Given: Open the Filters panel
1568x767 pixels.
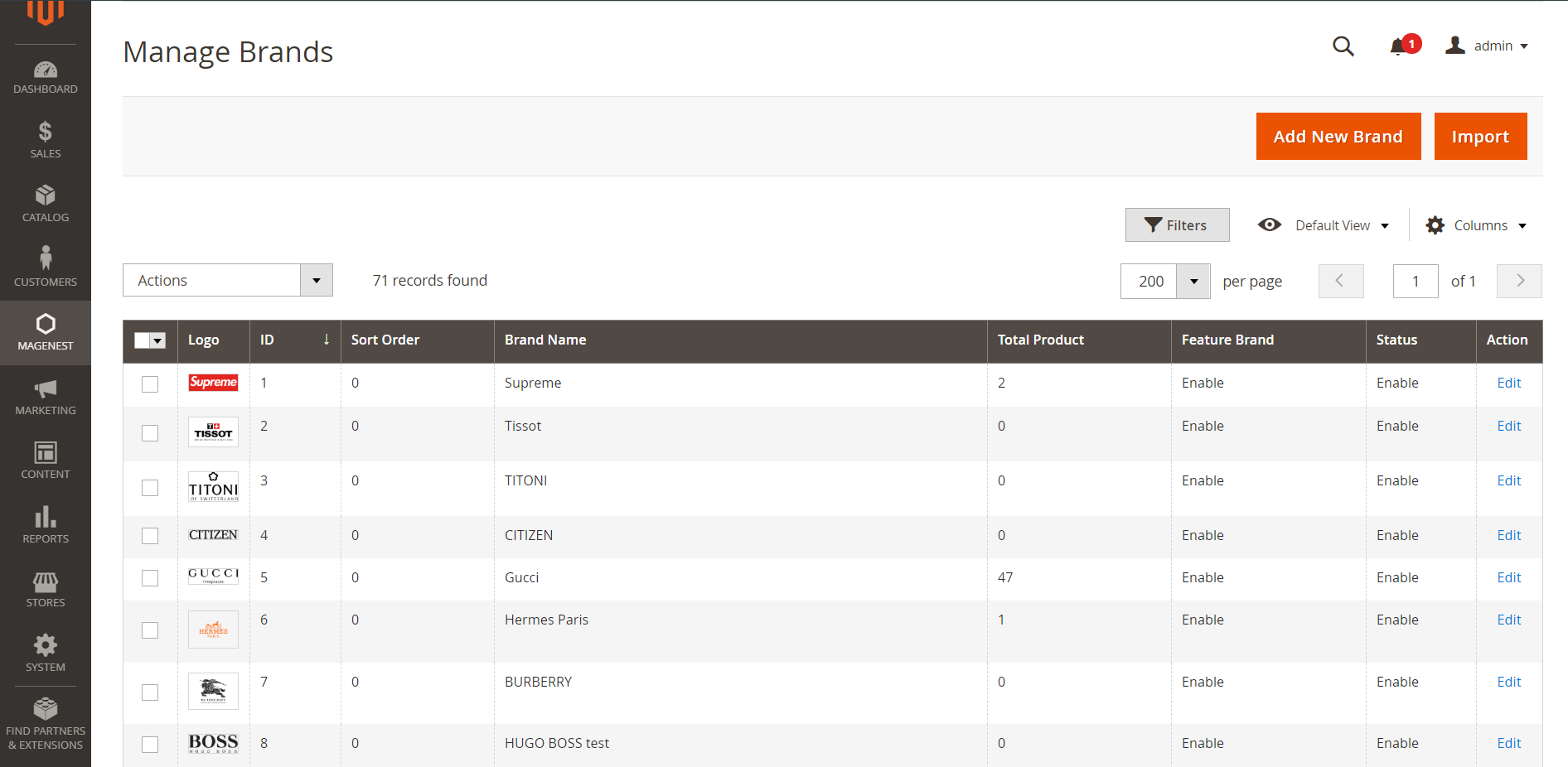Looking at the screenshot, I should (1177, 224).
